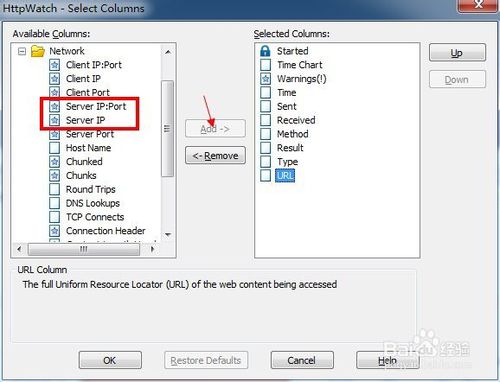Viewport: 500px width, 382px height.
Task: Select Result in selected columns
Action: (x=290, y=148)
